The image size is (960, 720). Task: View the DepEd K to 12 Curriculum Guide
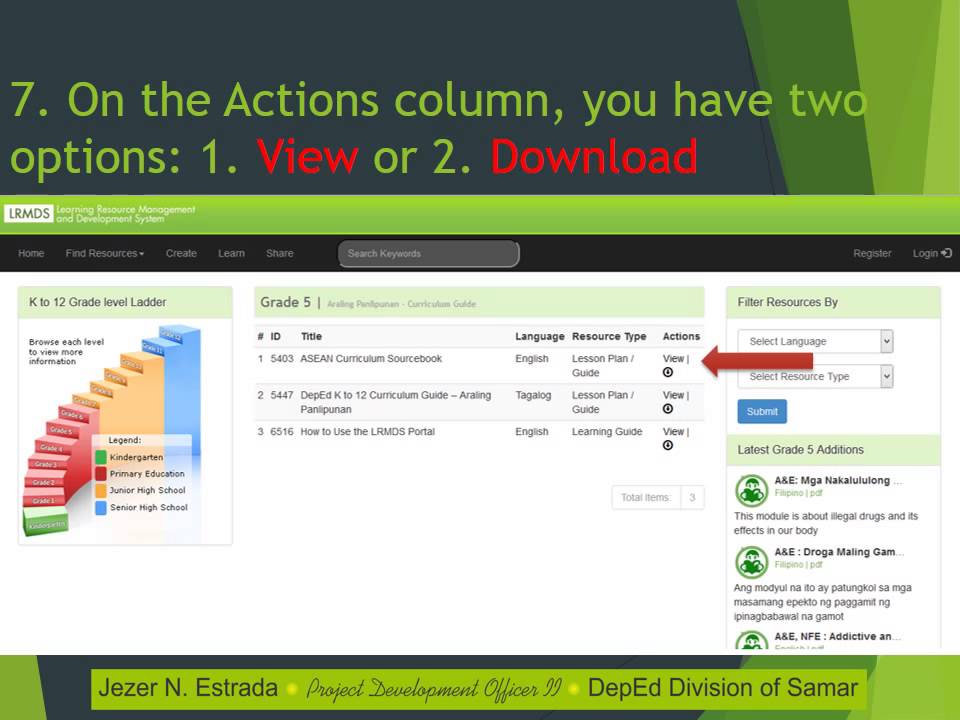(x=673, y=395)
